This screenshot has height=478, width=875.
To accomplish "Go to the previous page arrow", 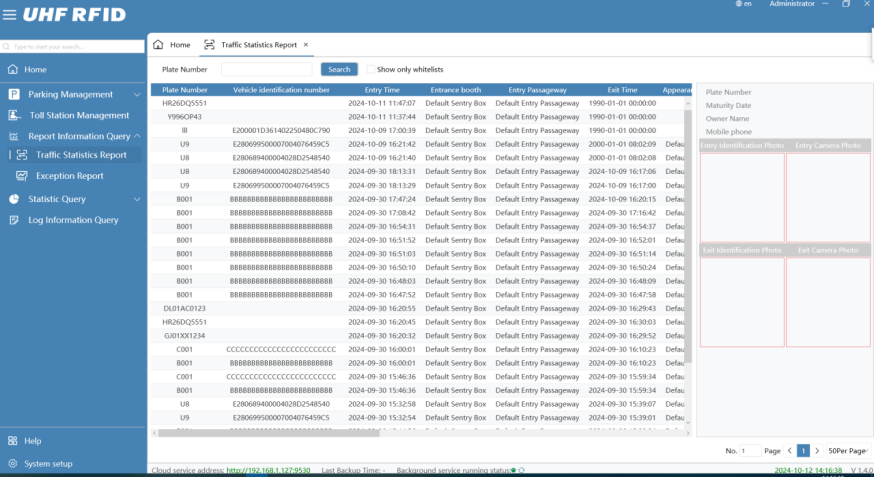I will (790, 451).
